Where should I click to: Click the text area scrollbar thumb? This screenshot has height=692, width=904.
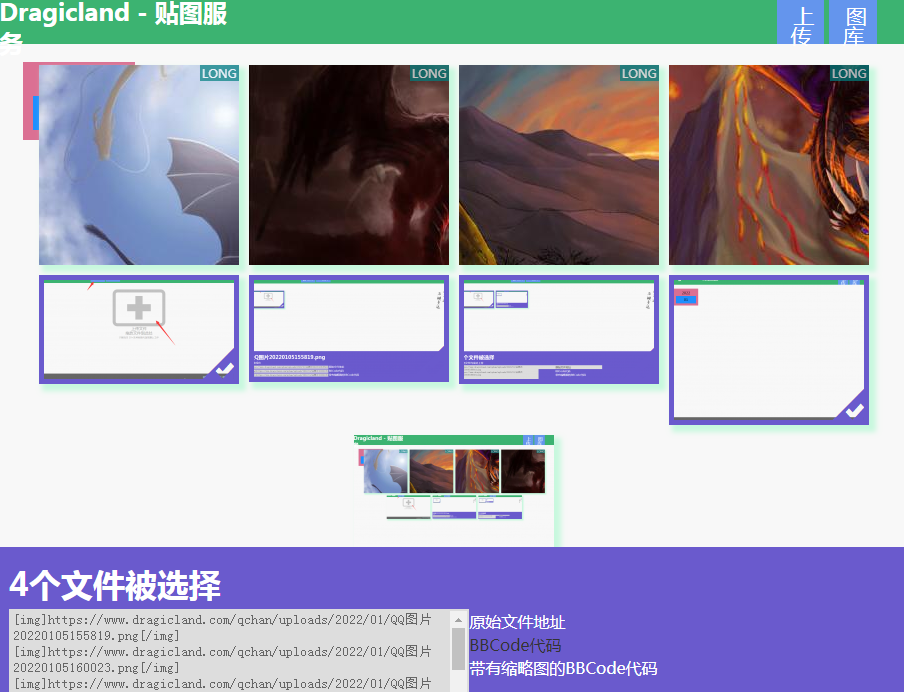coord(458,649)
